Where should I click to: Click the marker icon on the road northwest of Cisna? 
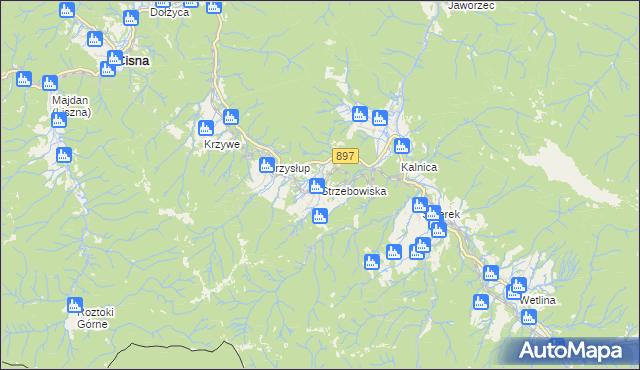click(x=95, y=40)
